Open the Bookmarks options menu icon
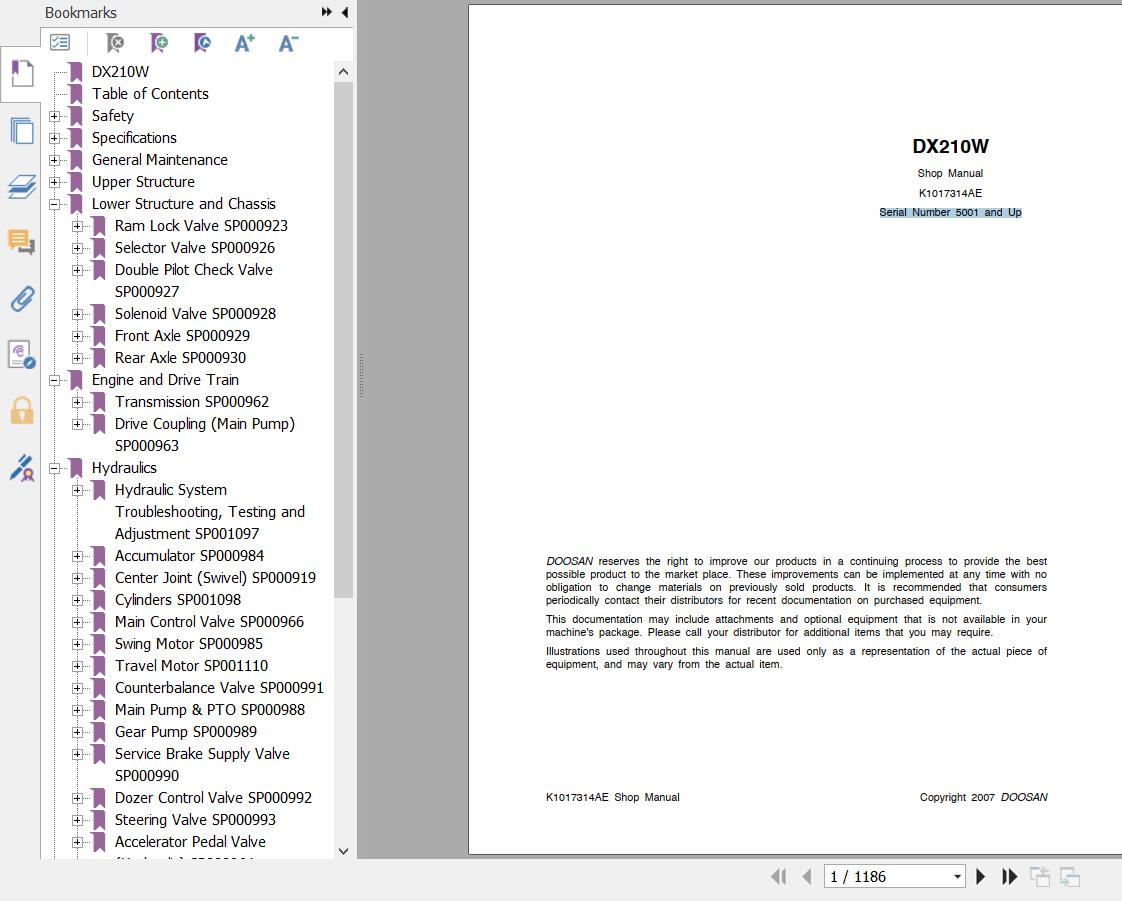 (60, 43)
